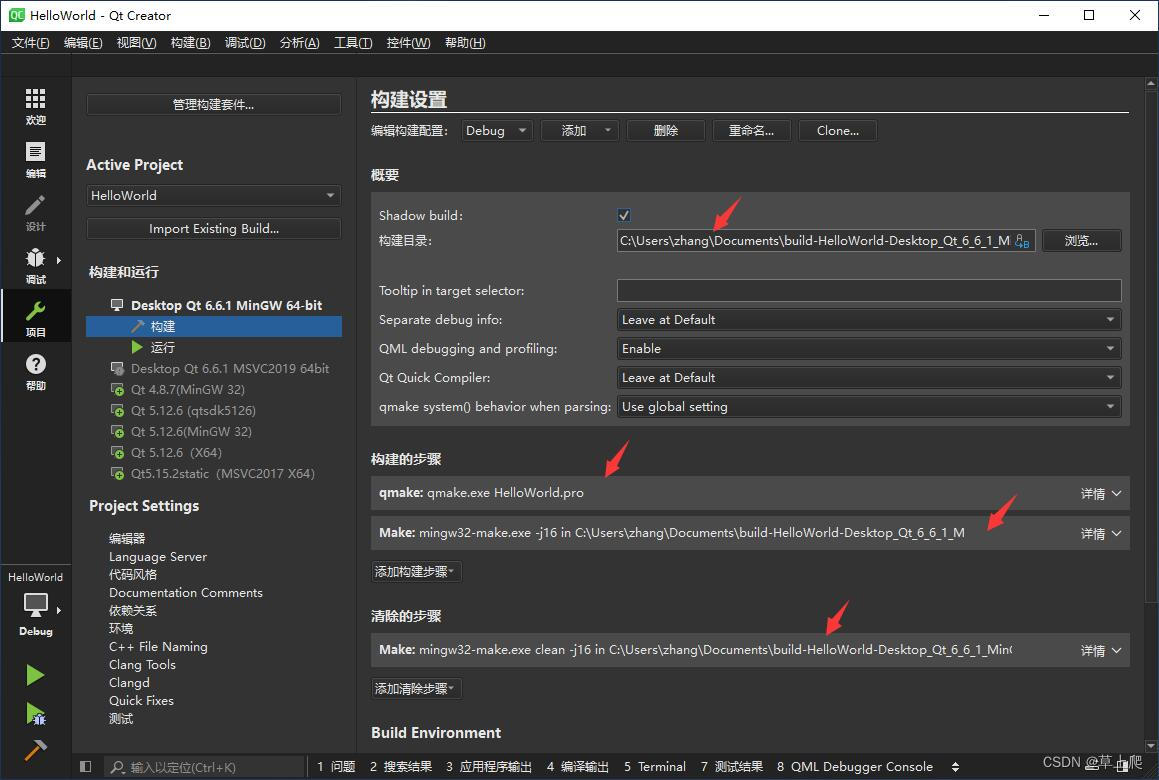Switch to Debug (调试) mode
The height and width of the screenshot is (780, 1159).
(35, 266)
